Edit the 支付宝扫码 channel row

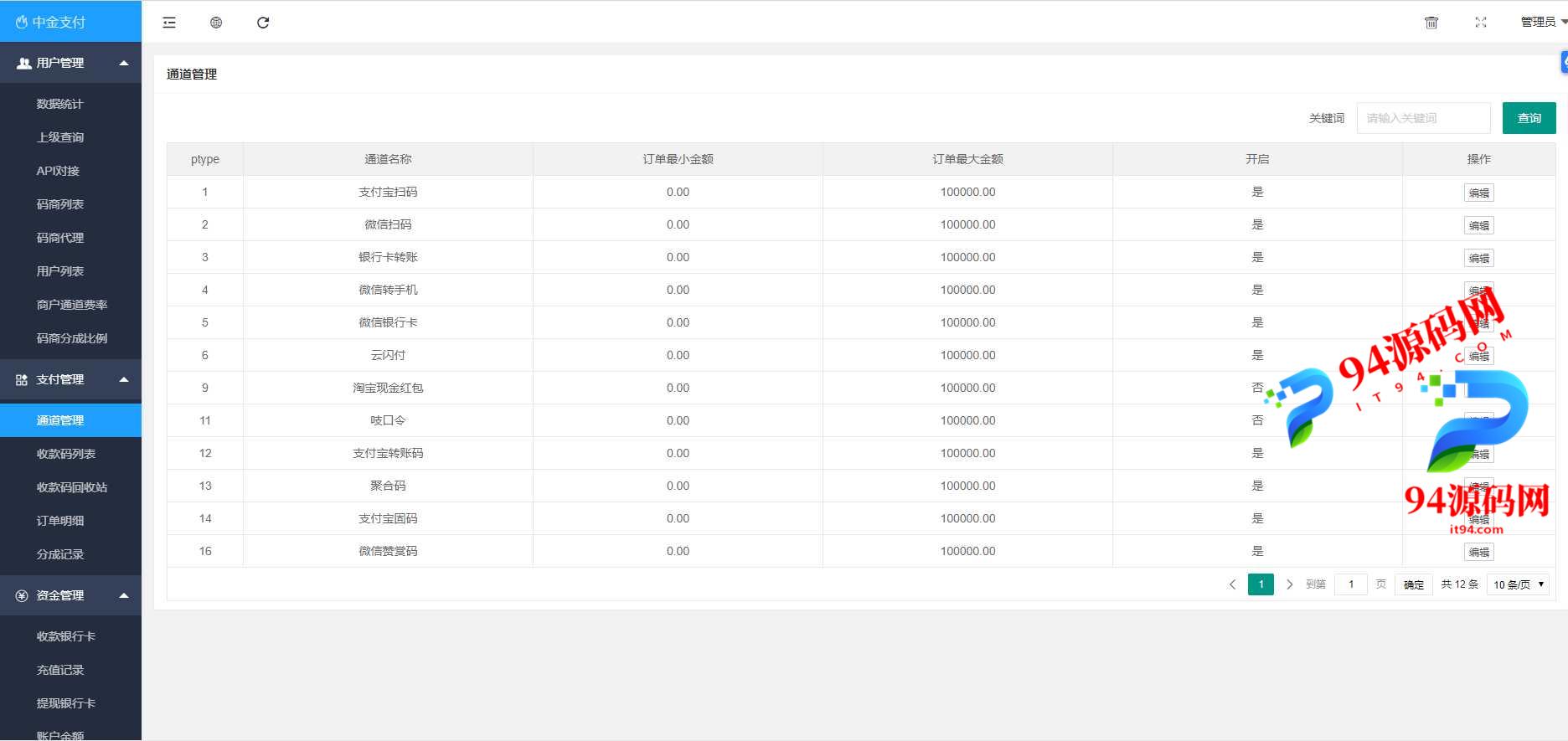(x=1478, y=193)
